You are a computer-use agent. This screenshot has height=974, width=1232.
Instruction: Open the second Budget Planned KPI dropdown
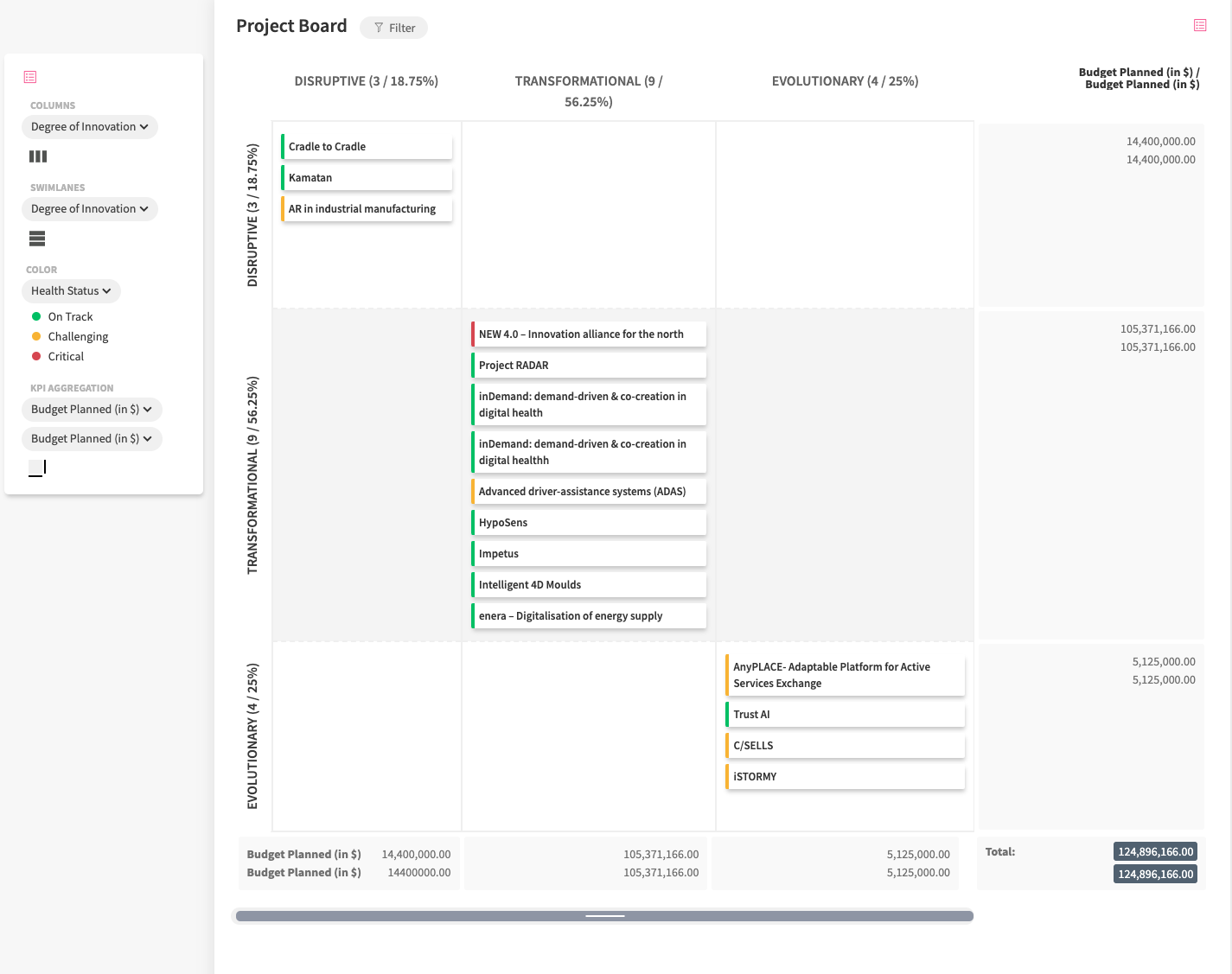[91, 439]
